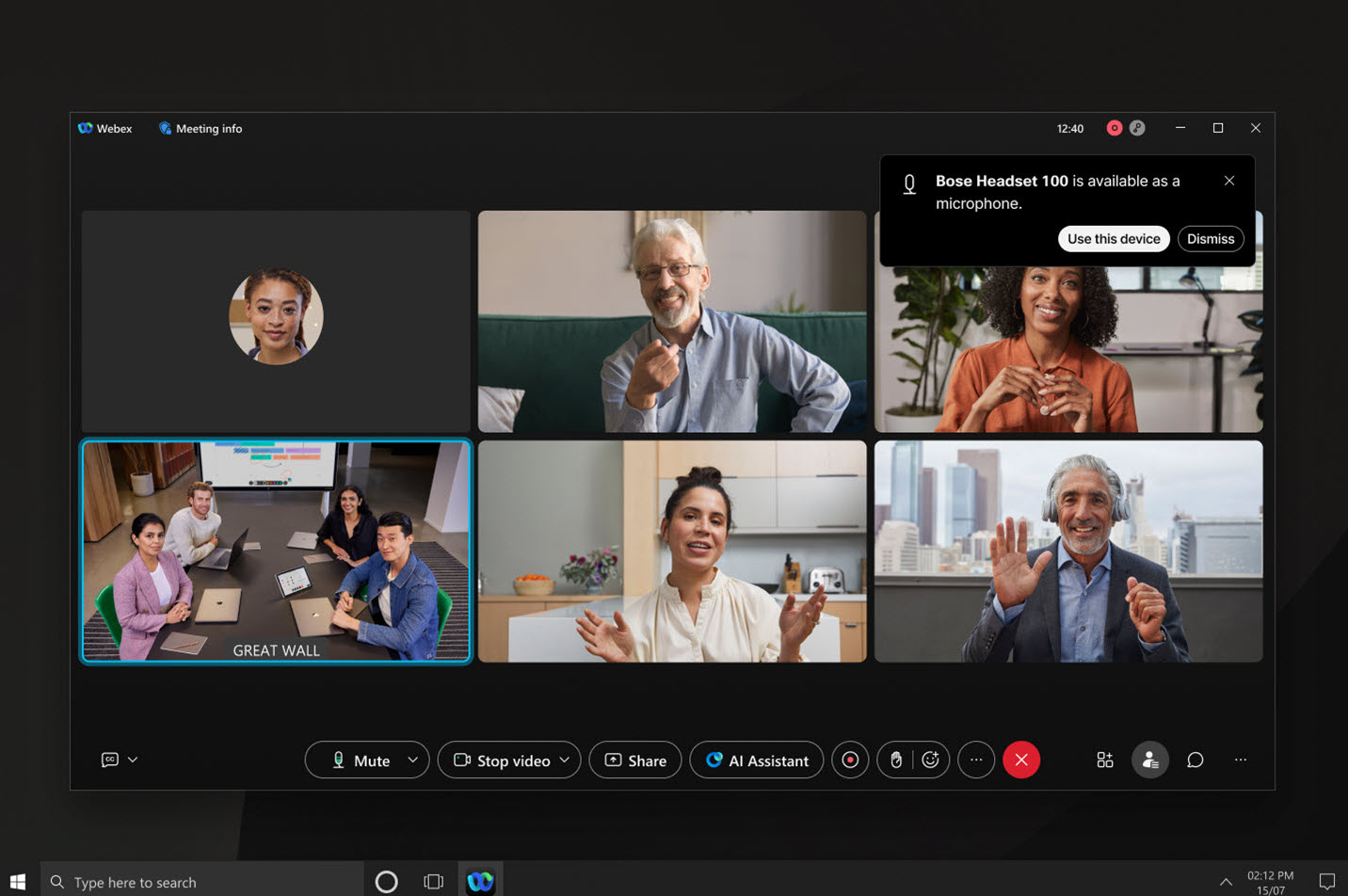This screenshot has height=896, width=1348.
Task: Leave meeting with red X button
Action: click(1021, 760)
